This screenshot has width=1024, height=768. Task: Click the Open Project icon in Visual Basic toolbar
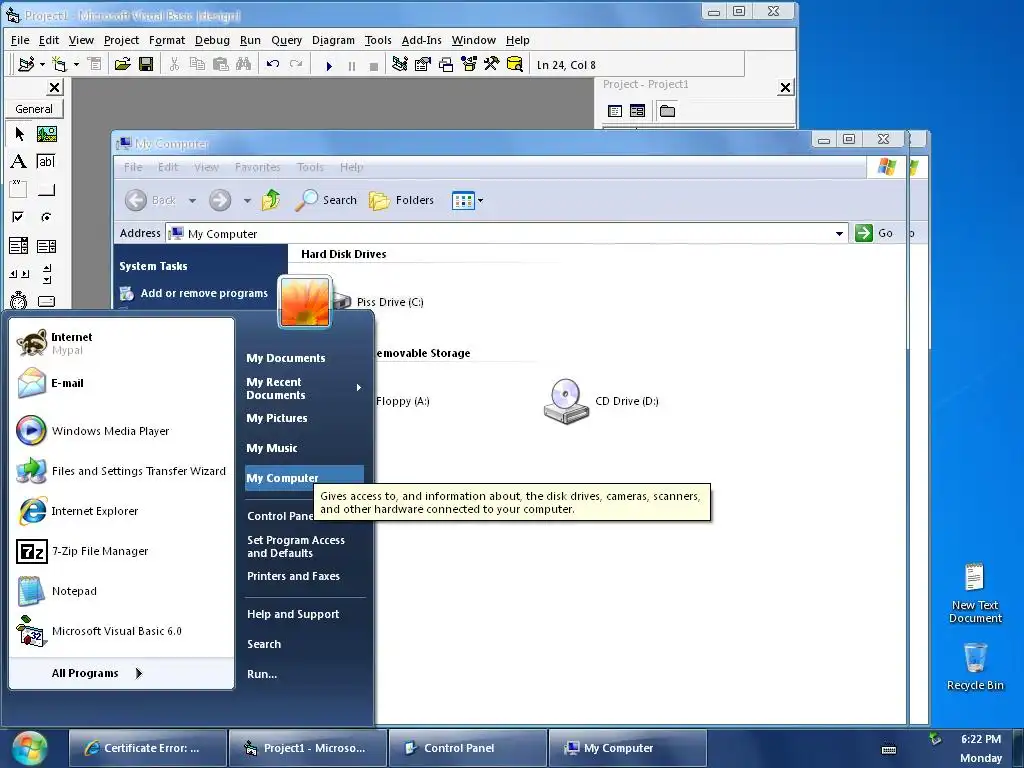click(122, 65)
